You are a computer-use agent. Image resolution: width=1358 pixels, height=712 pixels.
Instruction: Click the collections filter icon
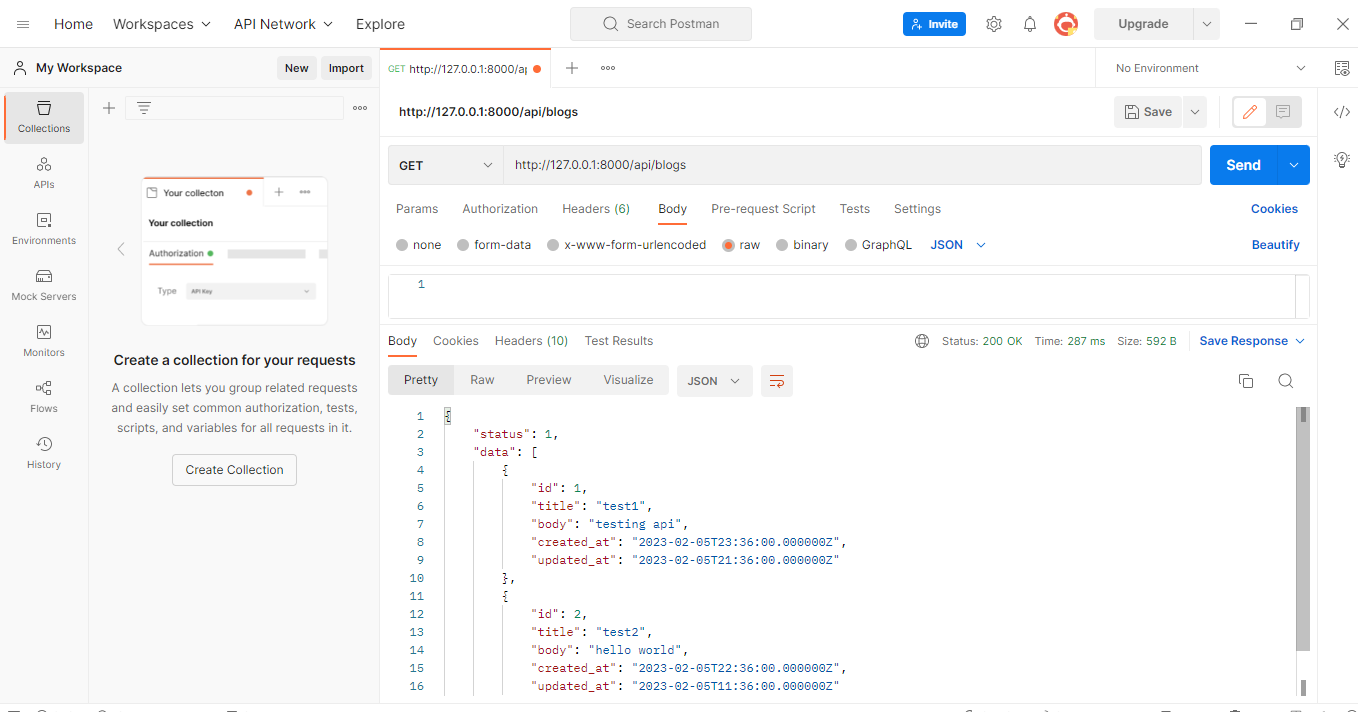(x=144, y=108)
